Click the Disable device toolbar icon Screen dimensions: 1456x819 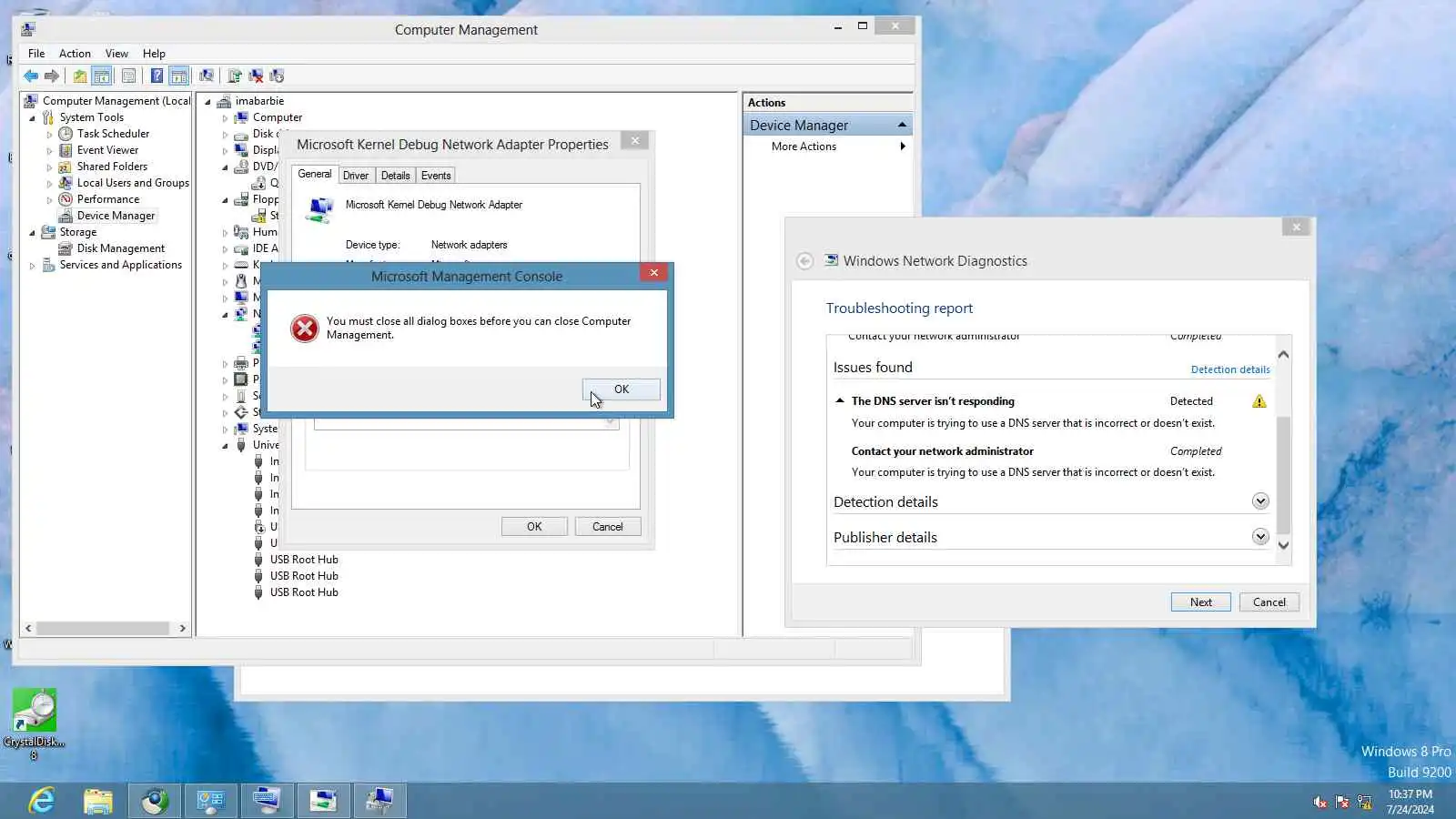coord(277,76)
